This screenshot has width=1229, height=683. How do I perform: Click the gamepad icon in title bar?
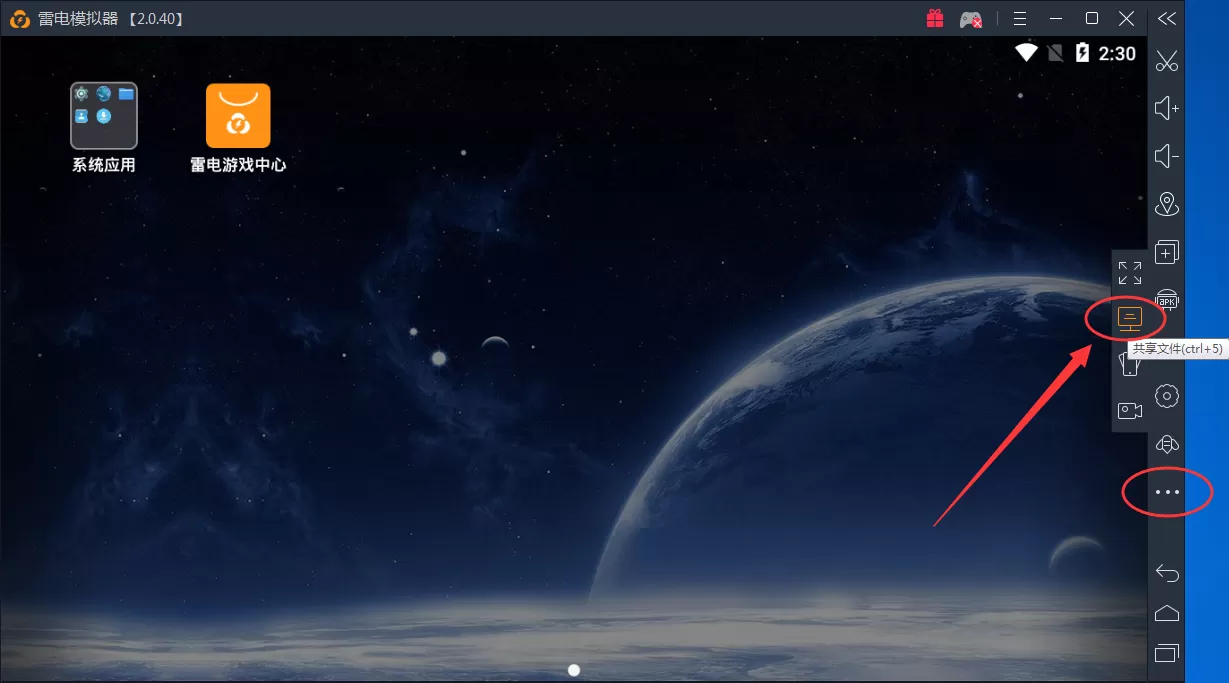tap(970, 18)
